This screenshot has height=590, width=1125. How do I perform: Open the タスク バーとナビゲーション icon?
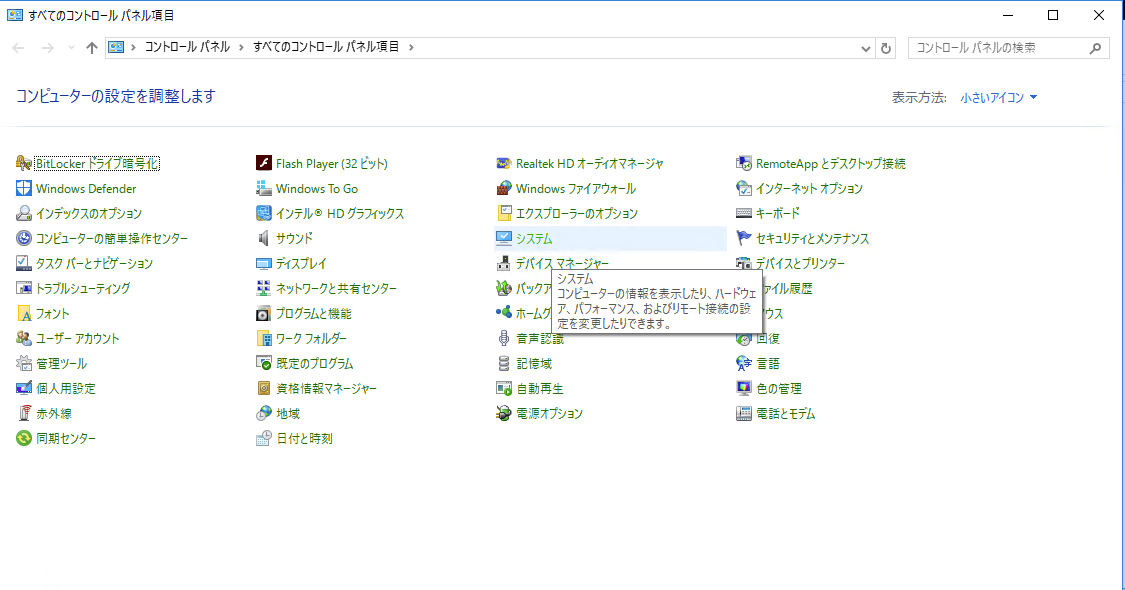[24, 263]
